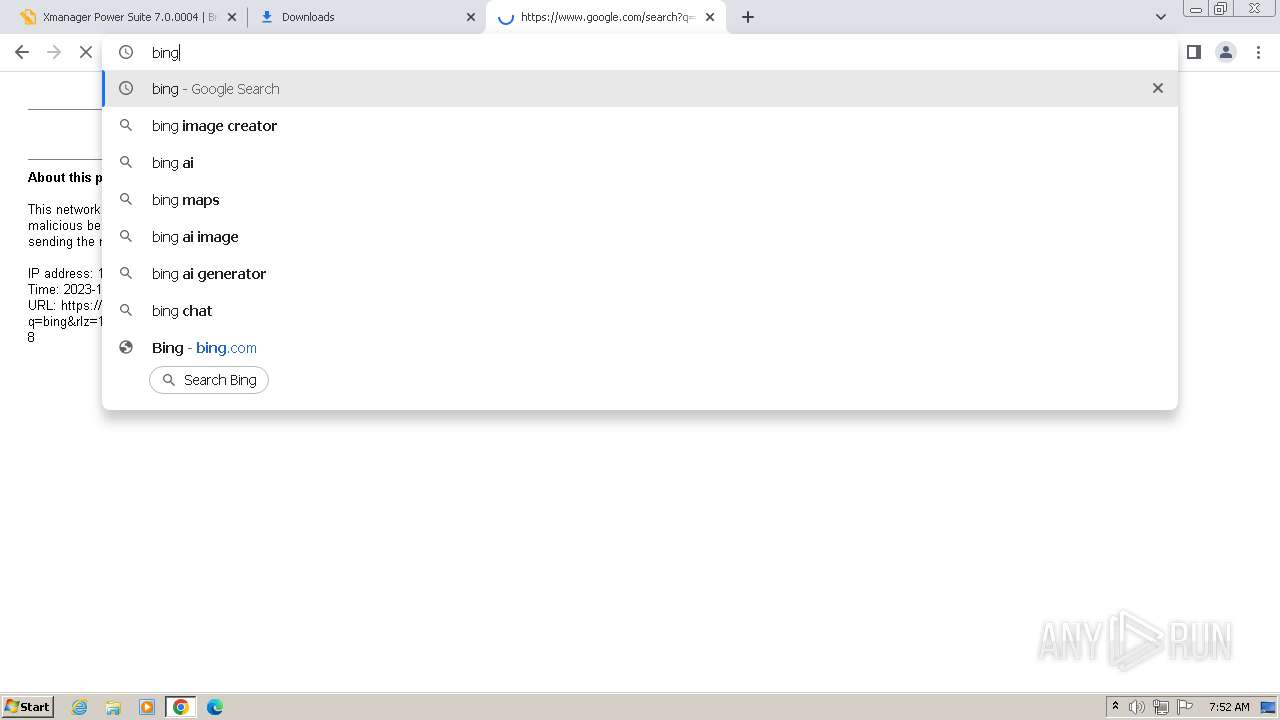Open the Windows Start menu

[x=28, y=706]
